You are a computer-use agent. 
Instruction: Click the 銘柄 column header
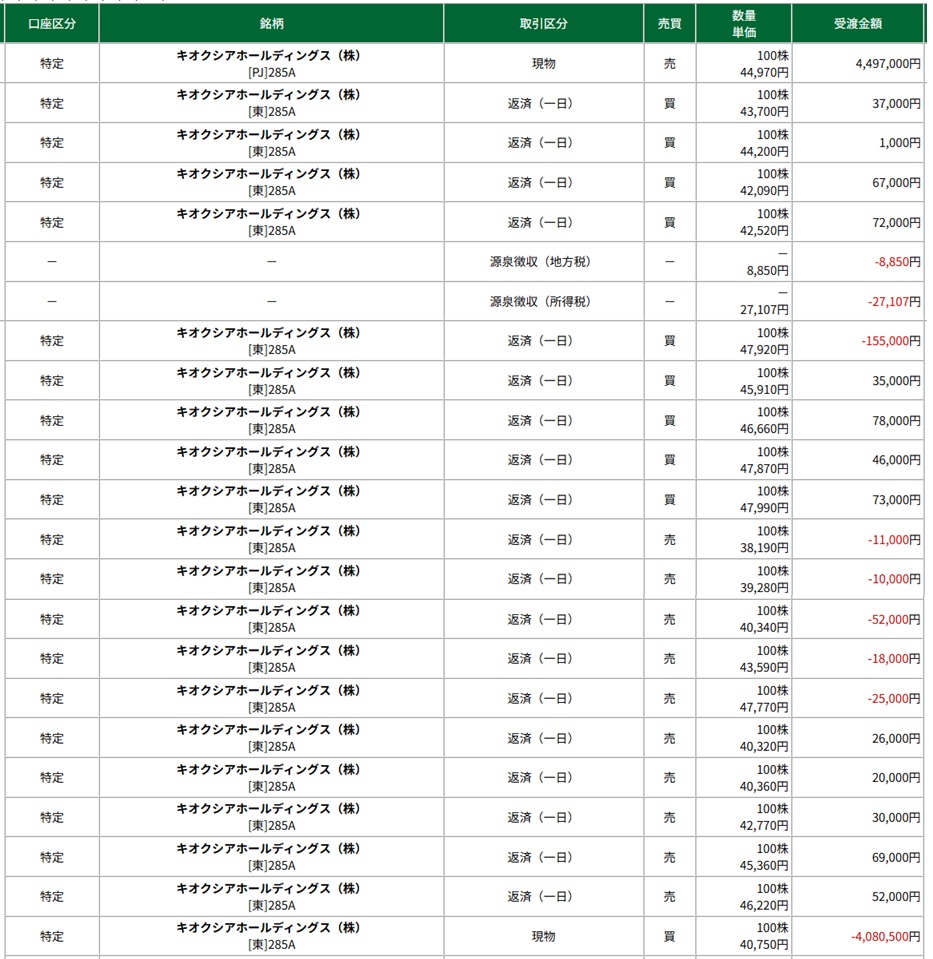(272, 23)
